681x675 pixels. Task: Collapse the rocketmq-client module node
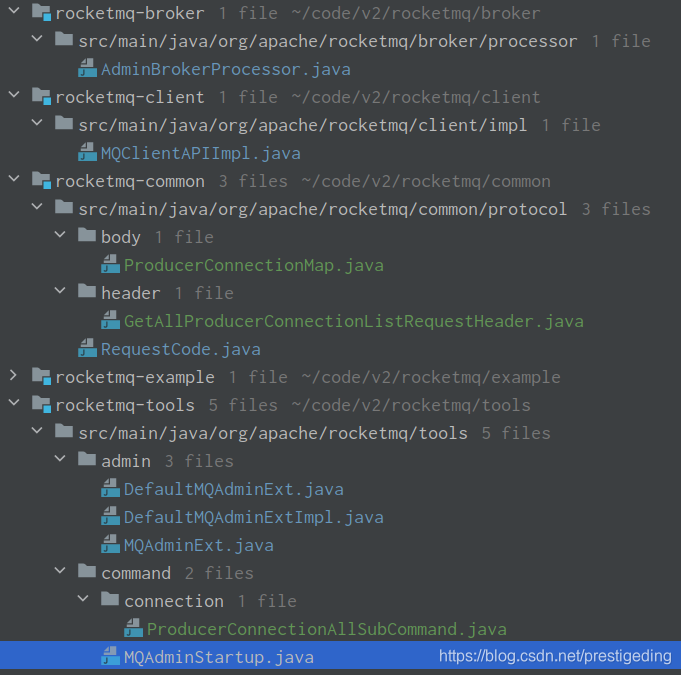click(x=14, y=94)
